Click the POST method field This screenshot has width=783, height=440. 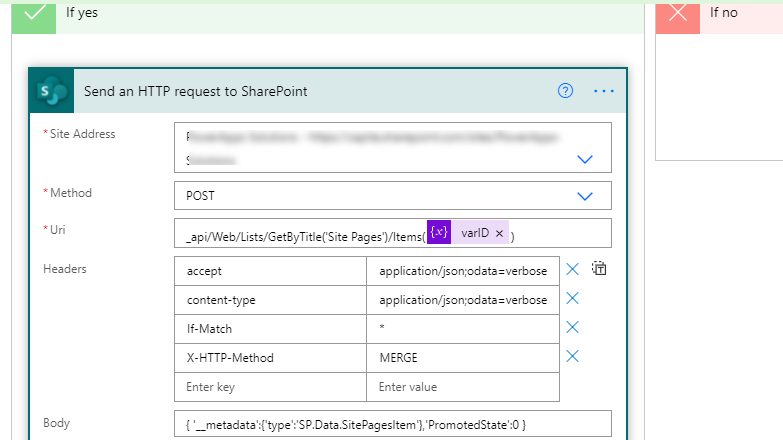click(392, 196)
